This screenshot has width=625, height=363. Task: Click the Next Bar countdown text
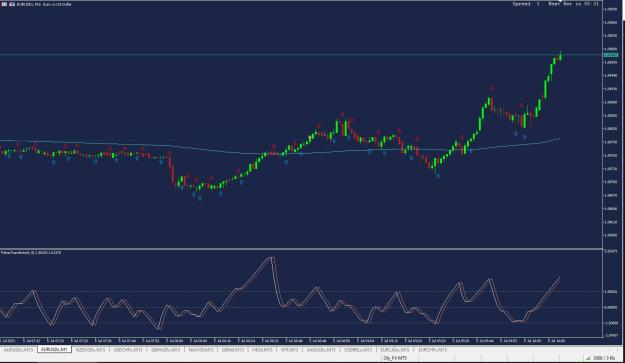point(573,4)
